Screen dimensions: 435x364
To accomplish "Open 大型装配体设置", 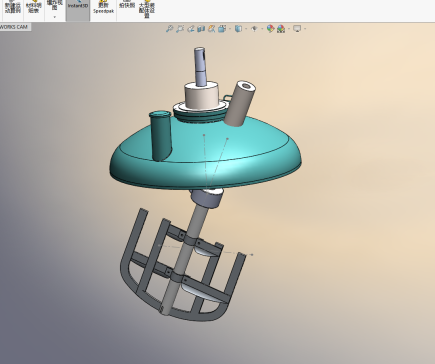I will click(x=147, y=8).
